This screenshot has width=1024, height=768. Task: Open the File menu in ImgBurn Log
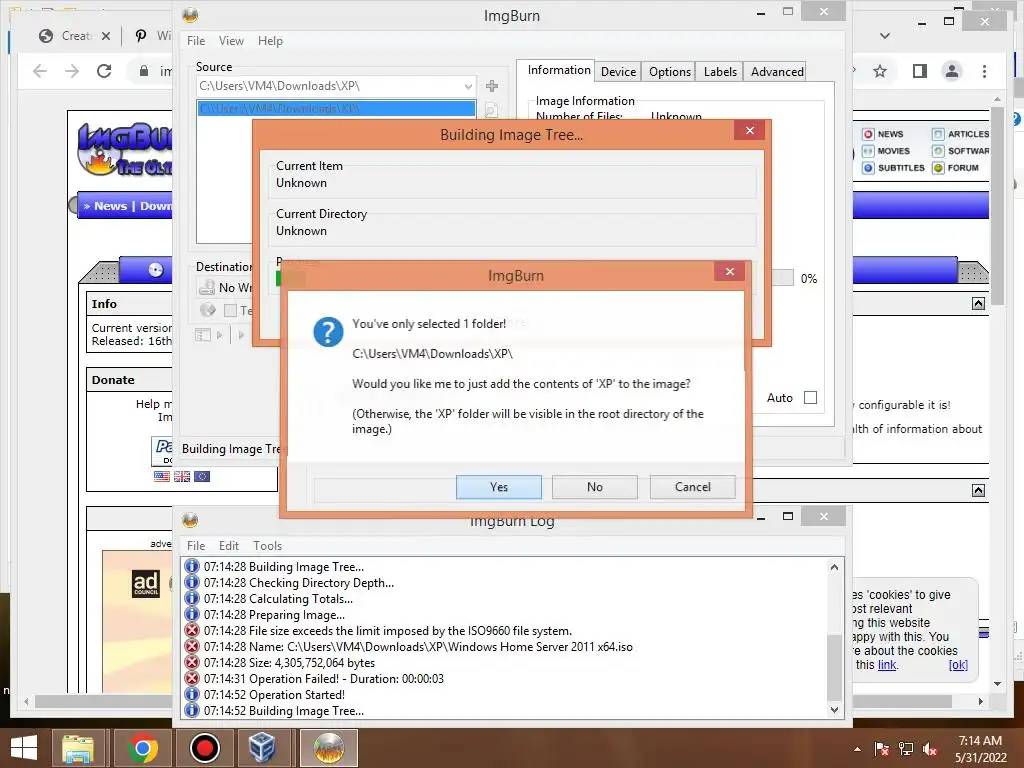(196, 546)
